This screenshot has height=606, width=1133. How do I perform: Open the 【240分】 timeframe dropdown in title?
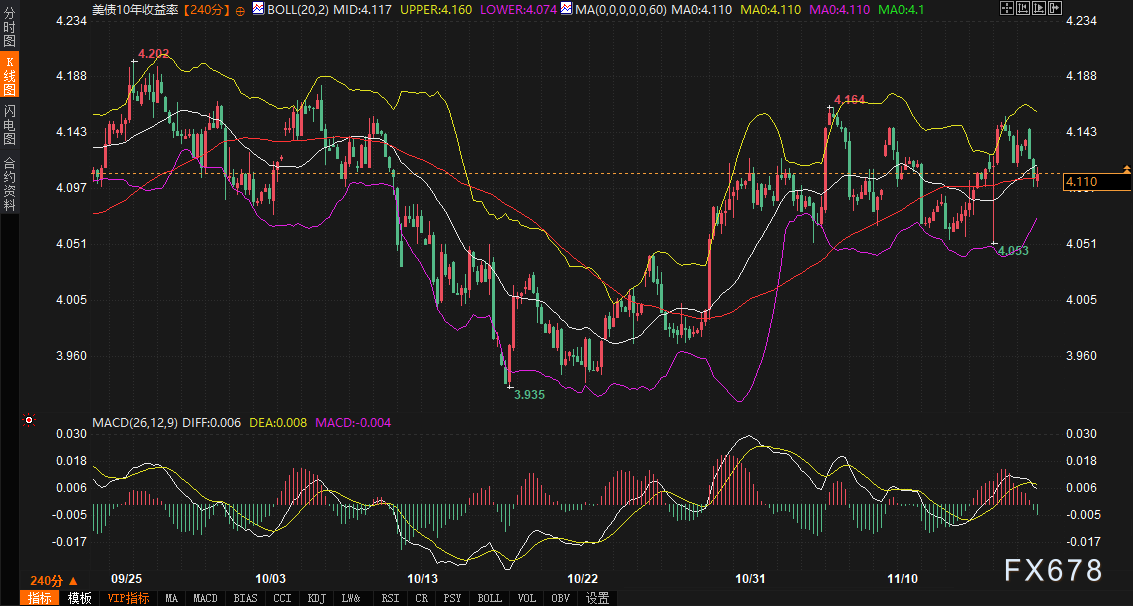tap(207, 10)
